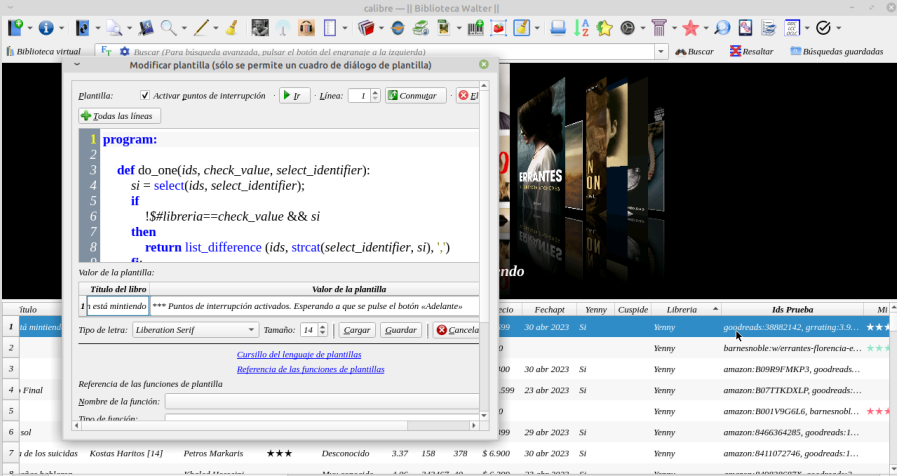The height and width of the screenshot is (476, 897).
Task: Click the framed broom toolbar icon
Action: (x=522, y=27)
